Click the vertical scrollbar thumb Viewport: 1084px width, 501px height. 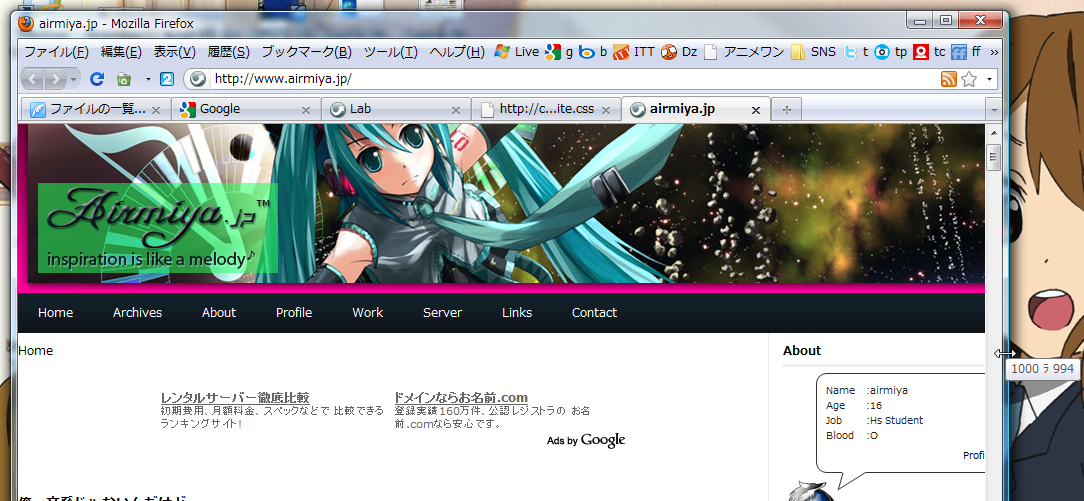[x=994, y=158]
